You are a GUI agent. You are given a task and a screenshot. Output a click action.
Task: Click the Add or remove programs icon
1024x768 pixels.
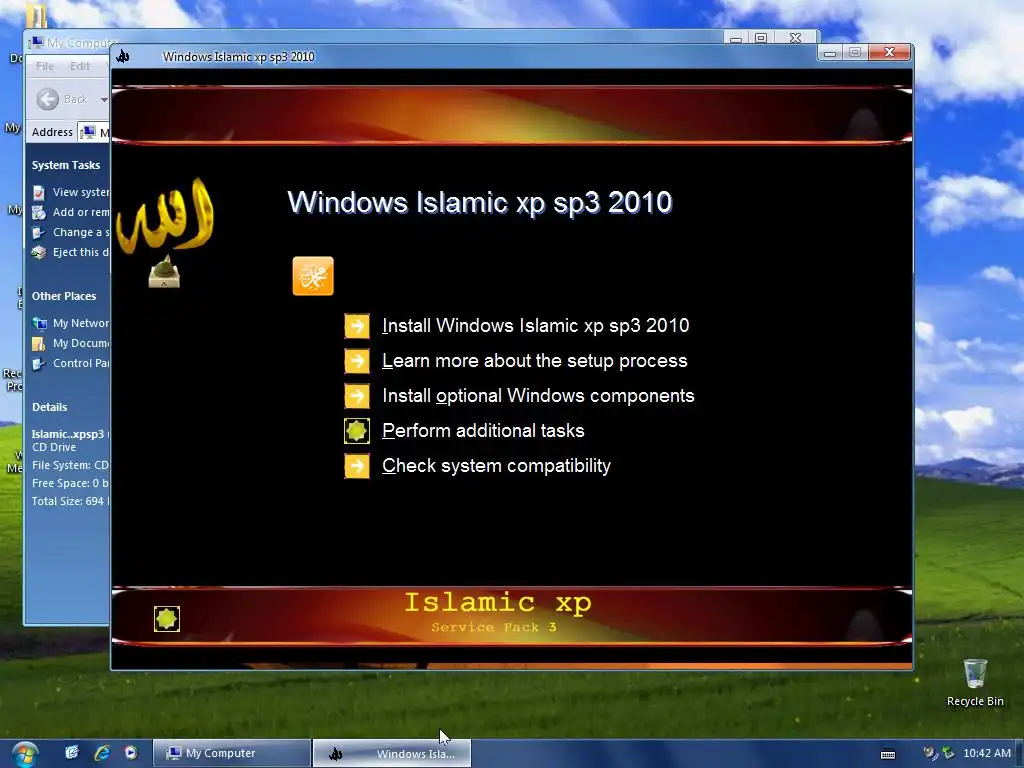[x=39, y=212]
